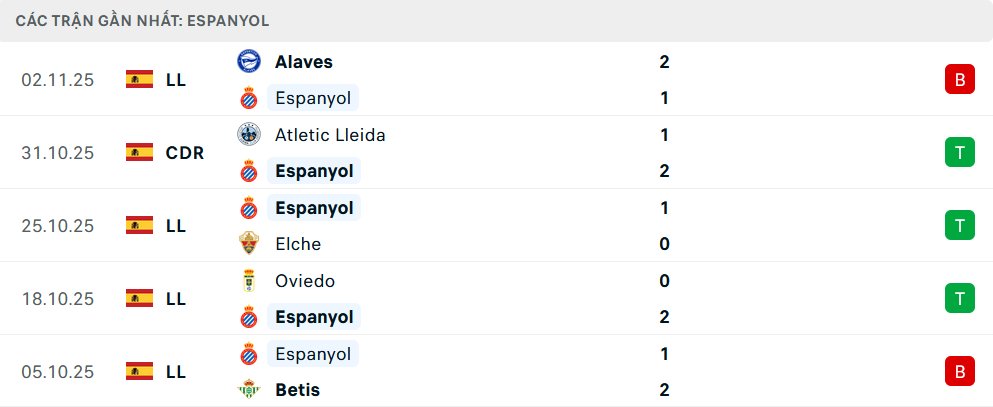Select the CDR competition label

click(185, 153)
